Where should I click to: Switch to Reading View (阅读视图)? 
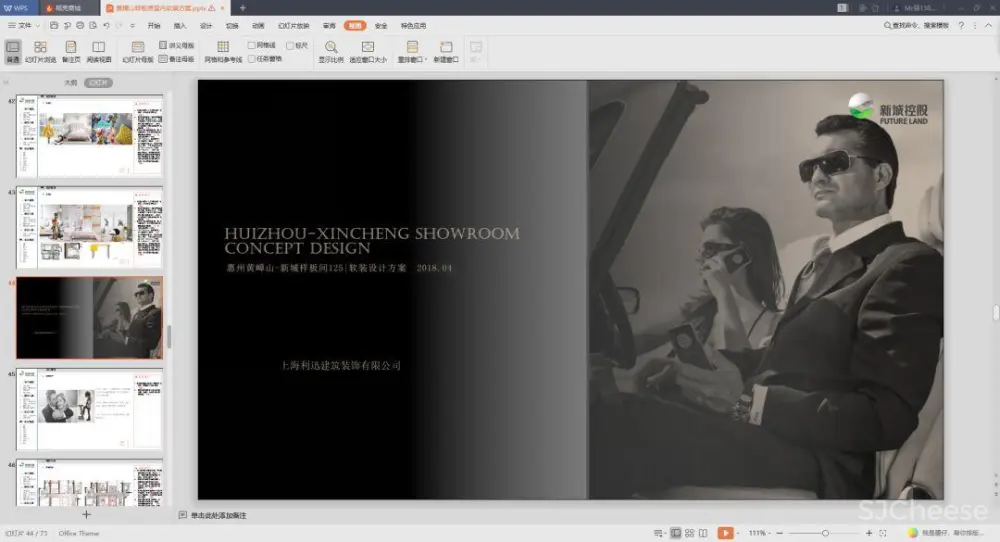point(98,51)
